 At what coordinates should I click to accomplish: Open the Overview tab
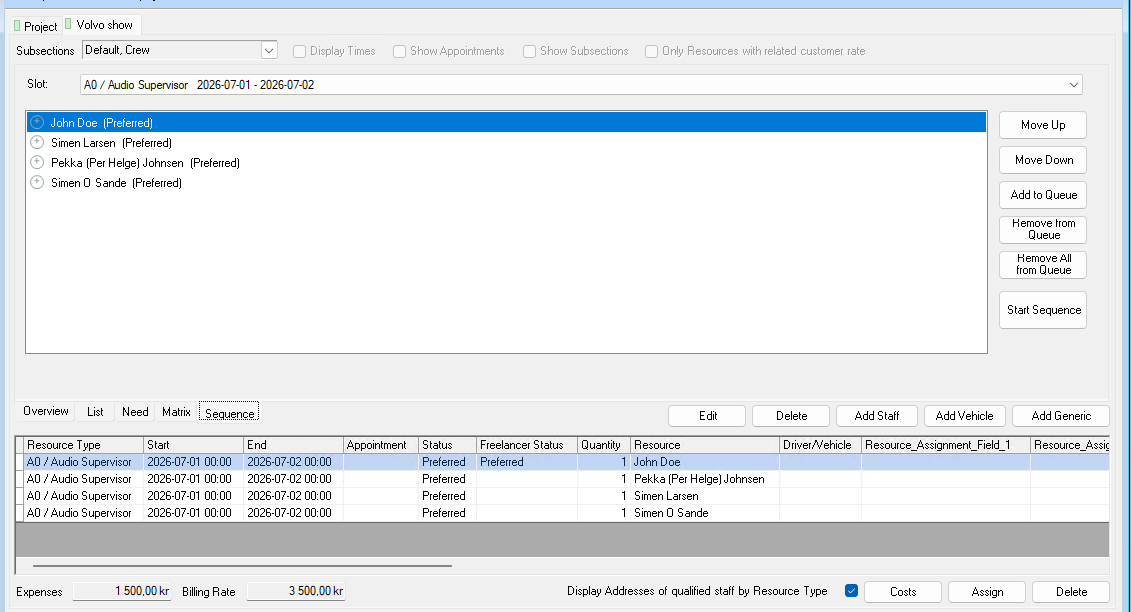pyautogui.click(x=46, y=411)
